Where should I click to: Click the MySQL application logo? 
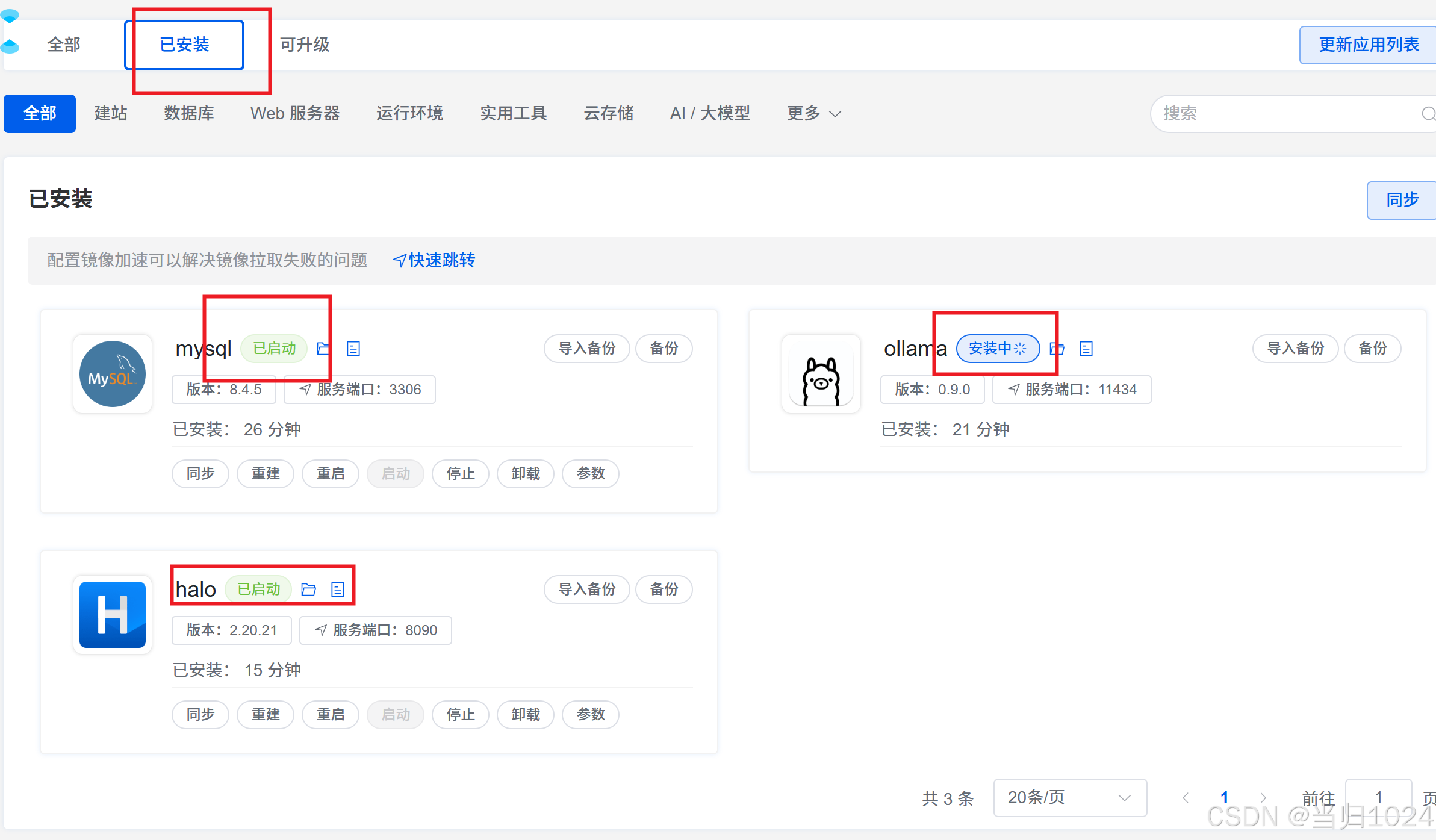tap(113, 374)
